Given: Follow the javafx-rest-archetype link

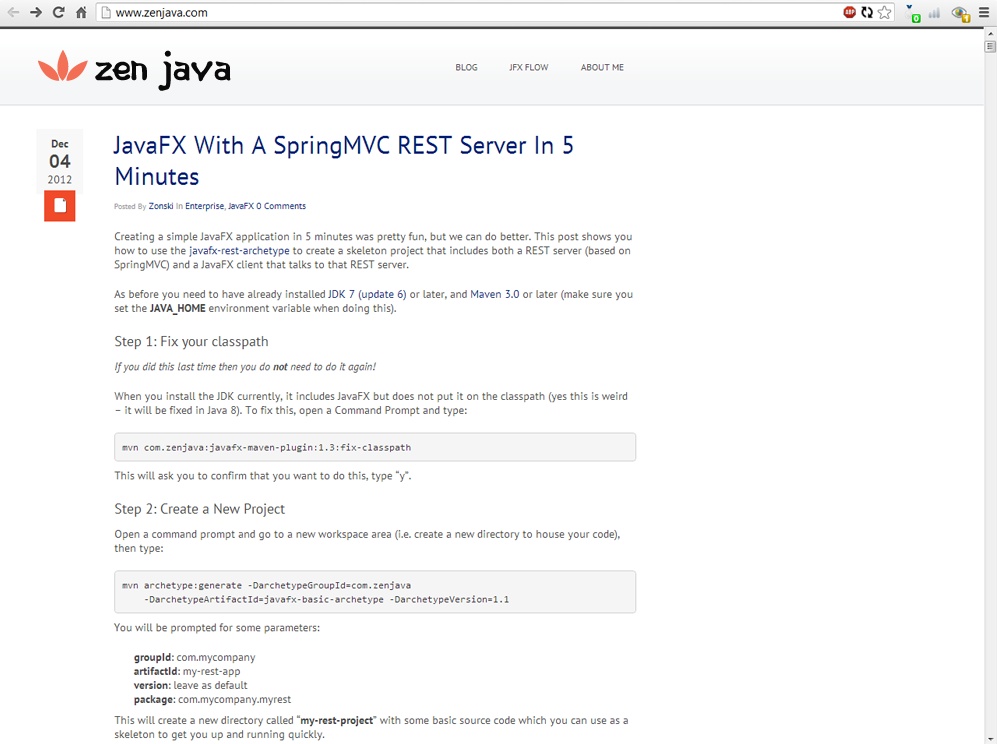Looking at the screenshot, I should pos(239,251).
